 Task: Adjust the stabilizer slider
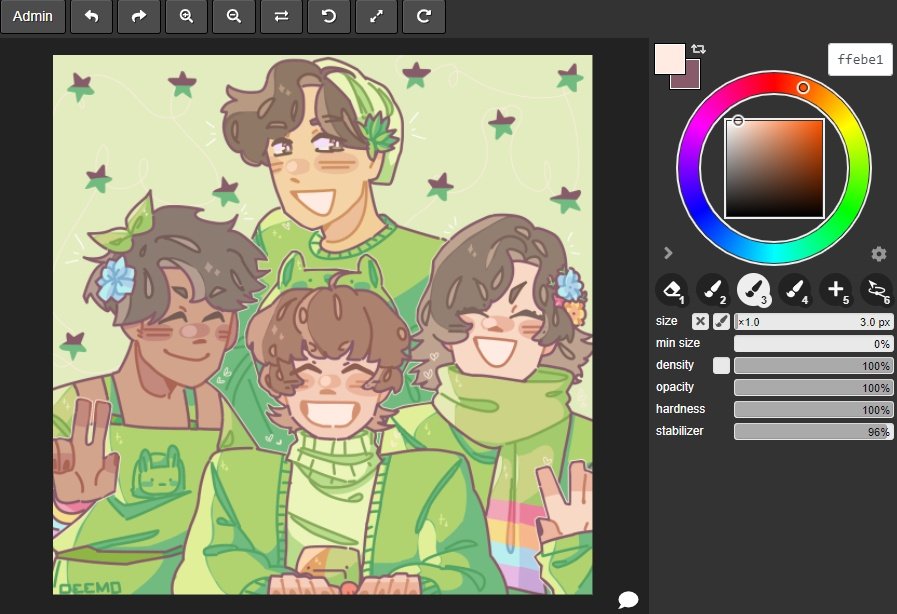pyautogui.click(x=813, y=431)
